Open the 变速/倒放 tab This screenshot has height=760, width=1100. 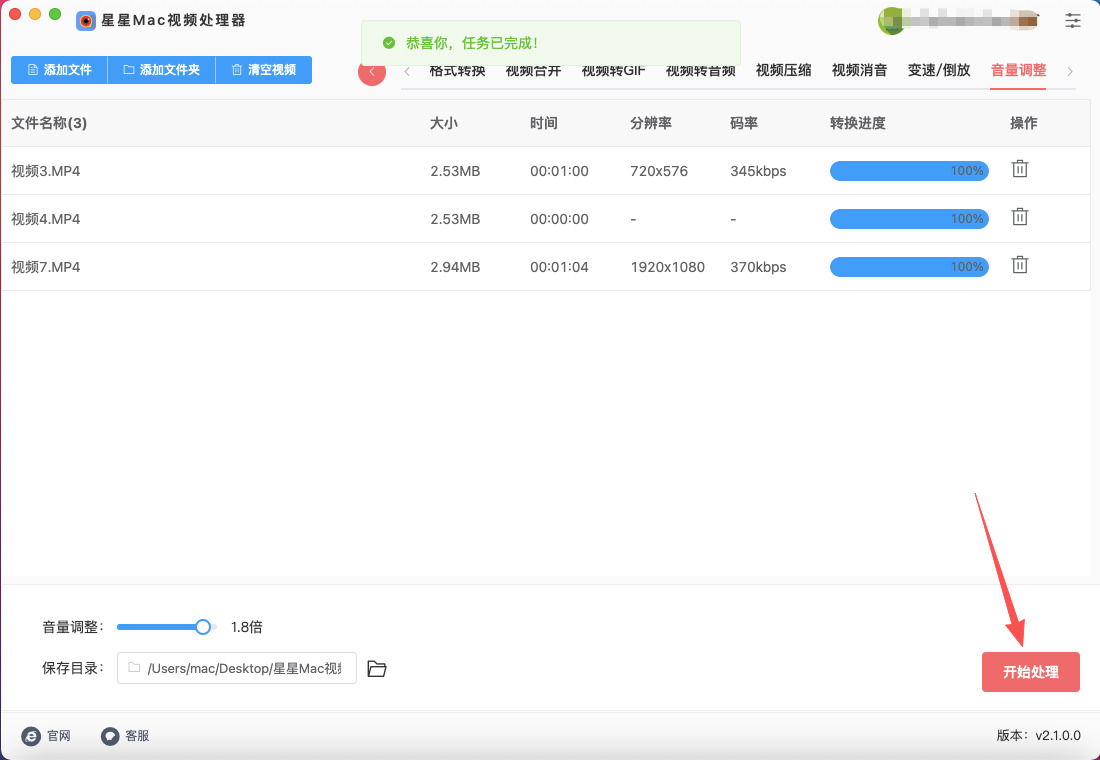click(938, 70)
